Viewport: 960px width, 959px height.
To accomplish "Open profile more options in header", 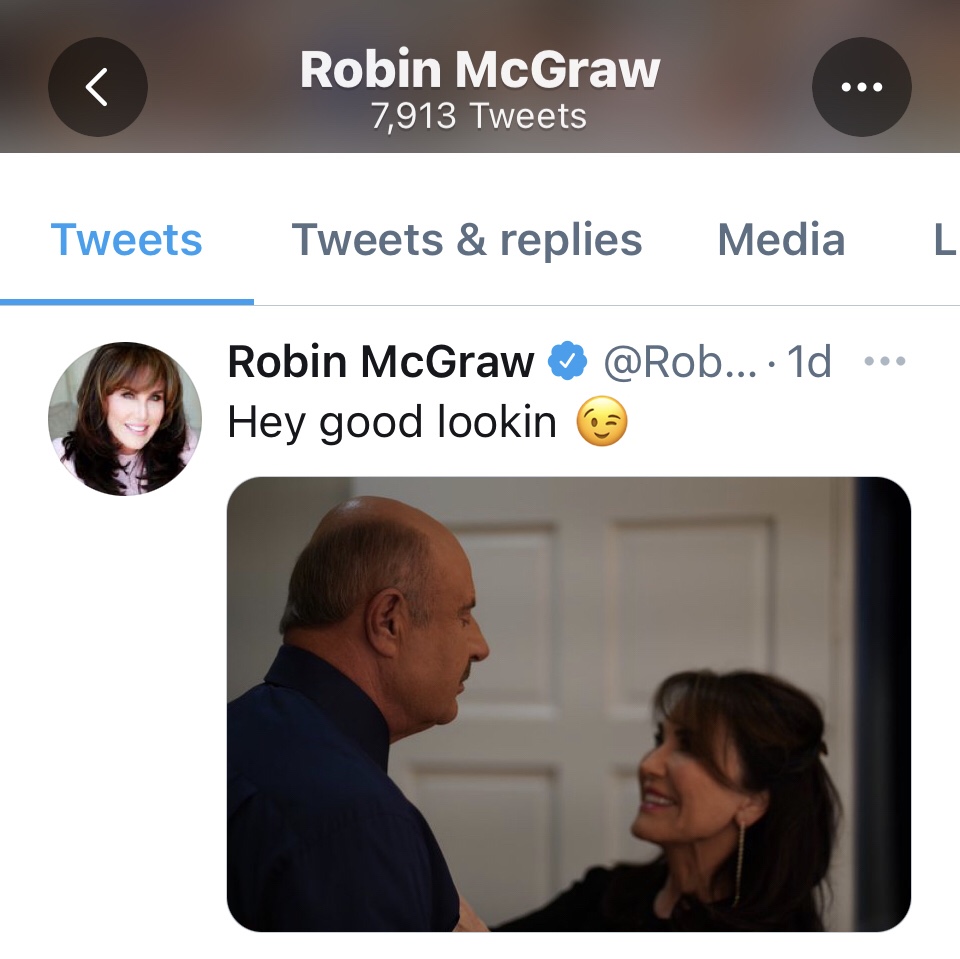I will 861,87.
